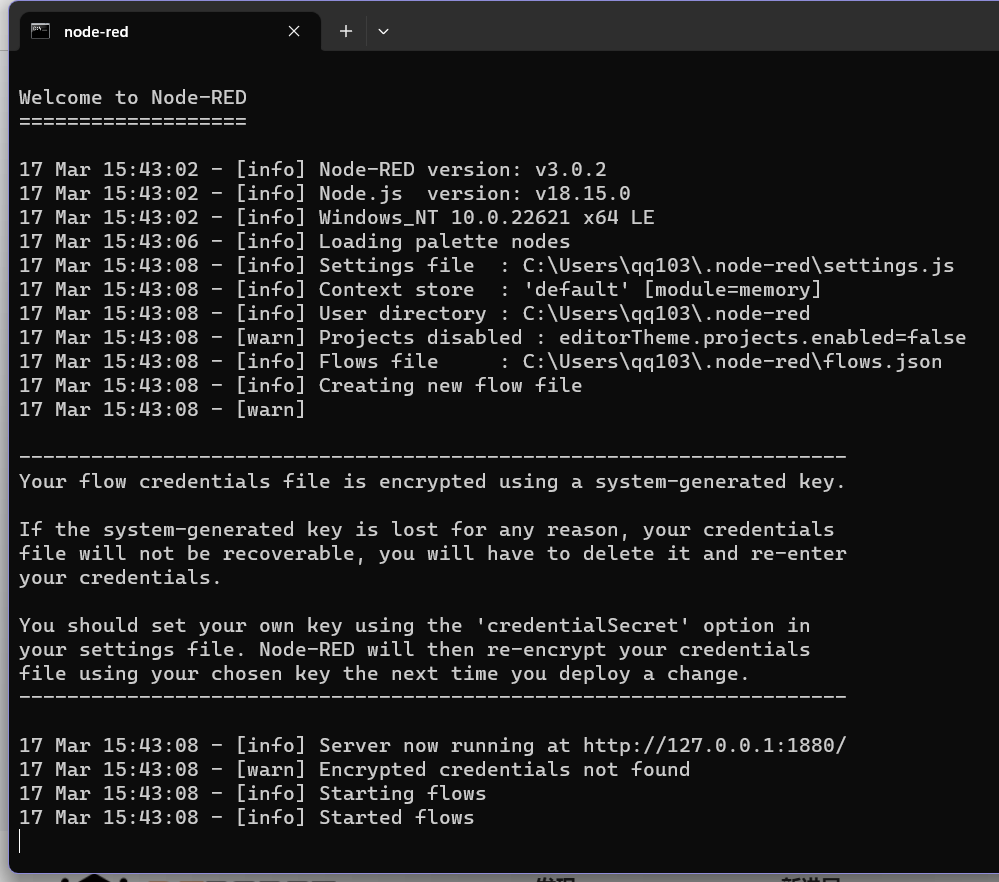Click the Loading palette nodes line

294,242
